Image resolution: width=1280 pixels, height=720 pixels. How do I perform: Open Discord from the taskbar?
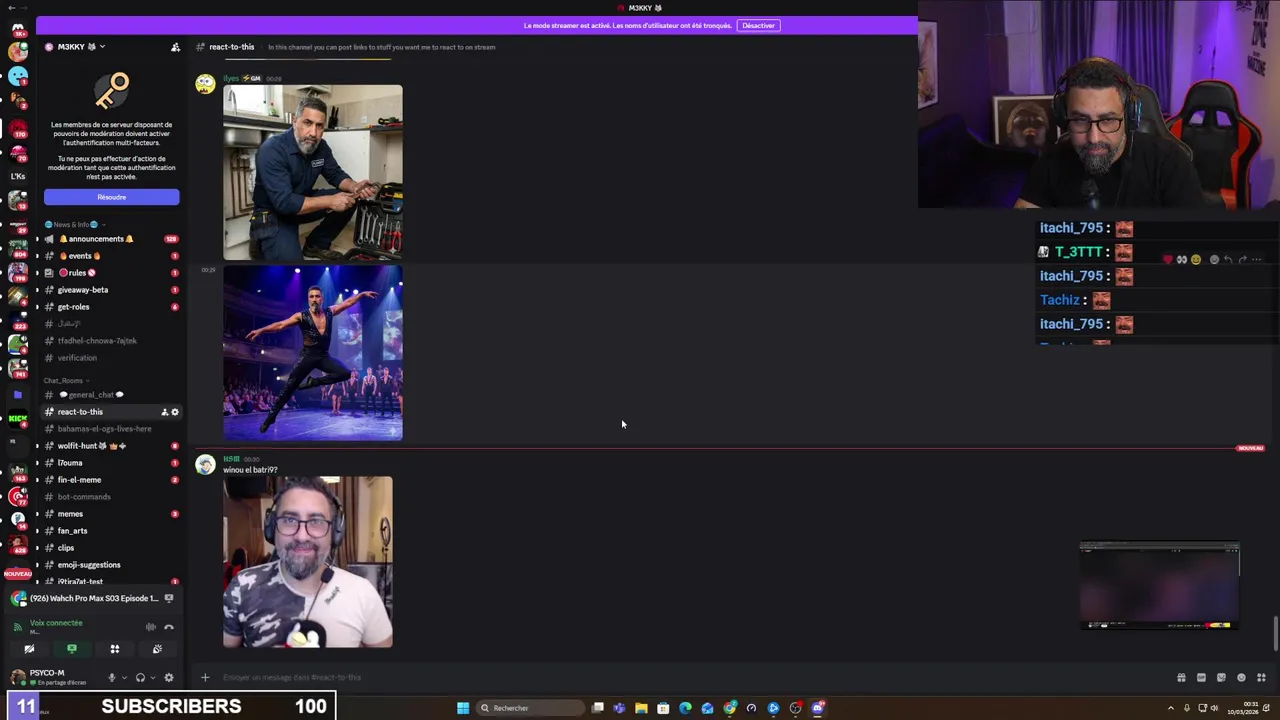(x=818, y=708)
